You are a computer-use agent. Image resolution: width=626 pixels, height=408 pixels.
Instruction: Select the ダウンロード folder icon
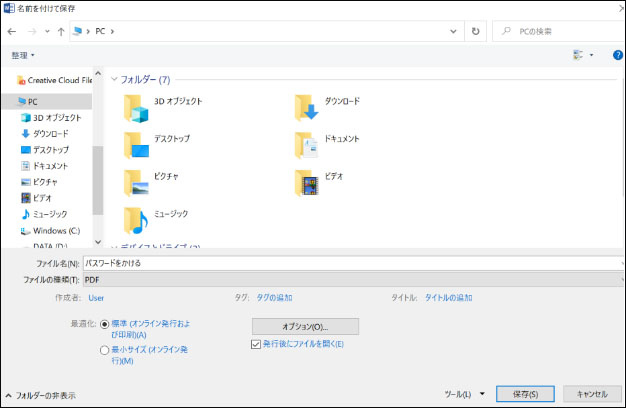coord(307,107)
